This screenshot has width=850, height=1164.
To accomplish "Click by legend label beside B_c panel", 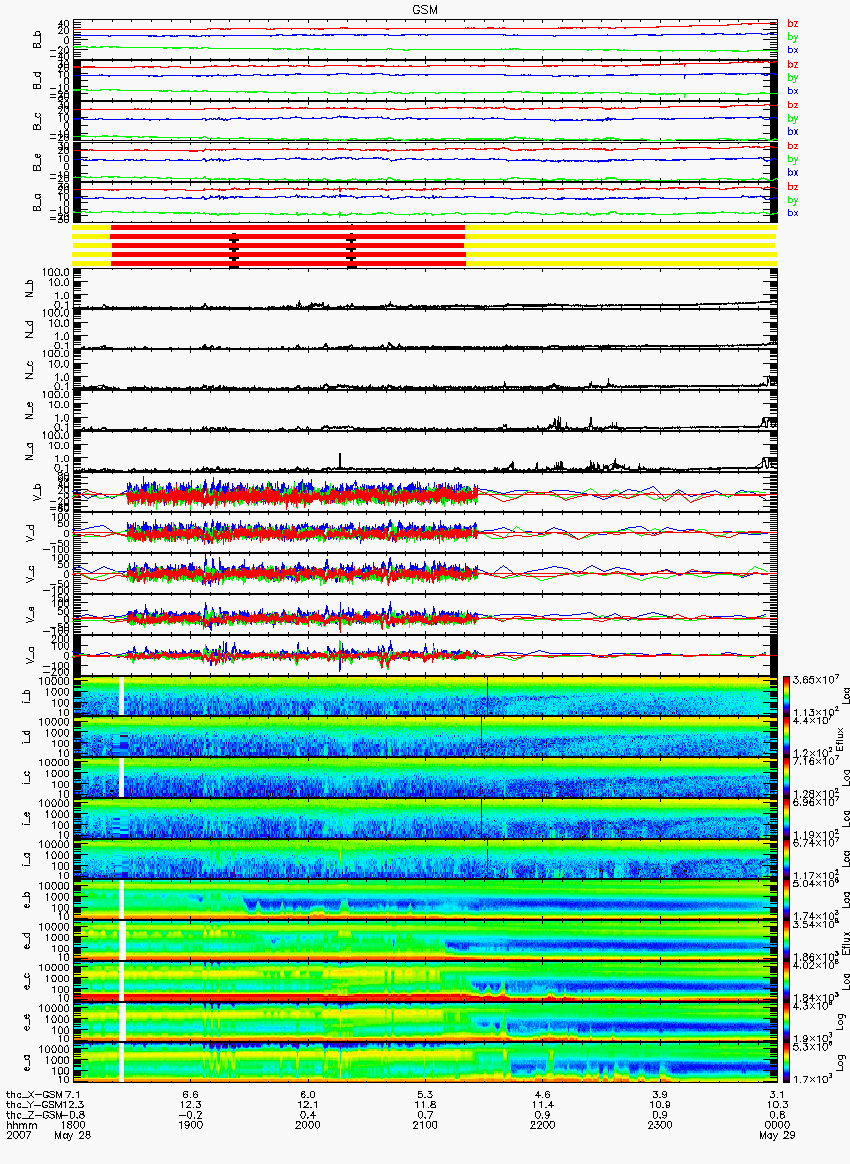I will tap(793, 119).
